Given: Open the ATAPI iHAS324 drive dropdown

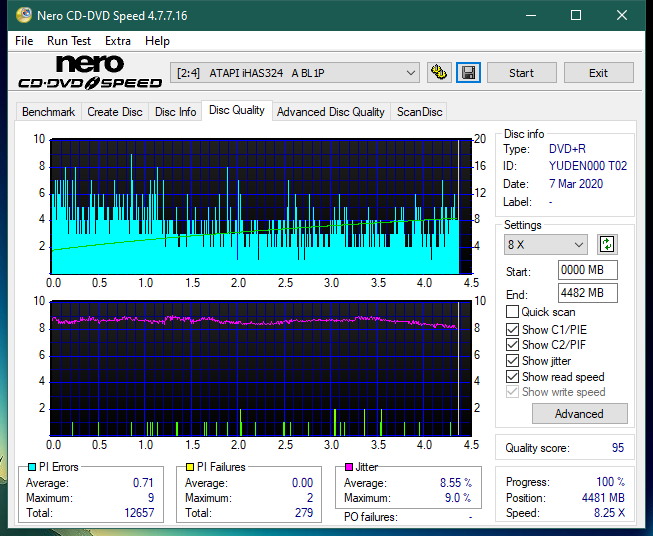Looking at the screenshot, I should (x=295, y=73).
